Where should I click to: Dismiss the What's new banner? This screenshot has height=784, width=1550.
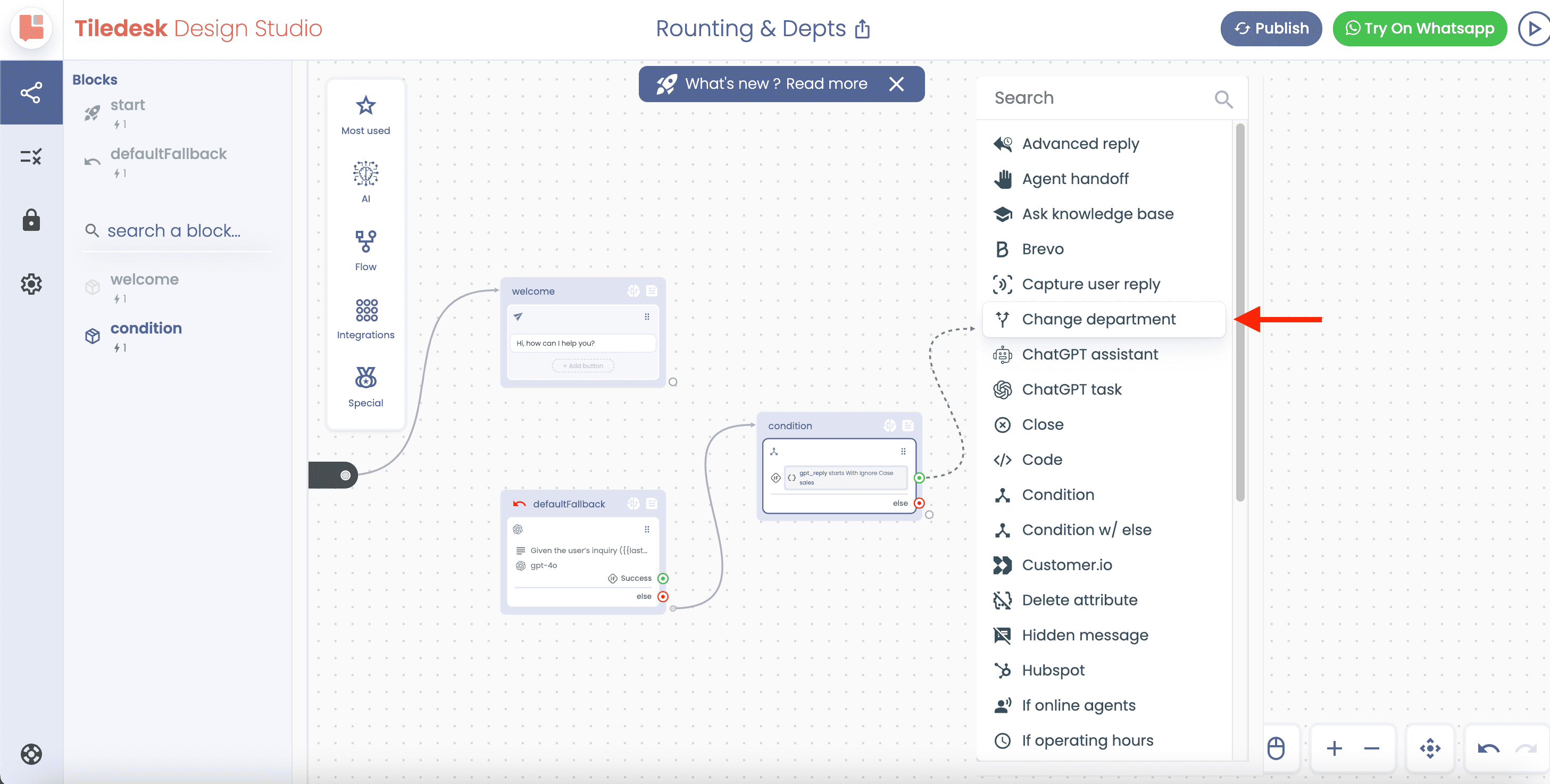point(896,84)
